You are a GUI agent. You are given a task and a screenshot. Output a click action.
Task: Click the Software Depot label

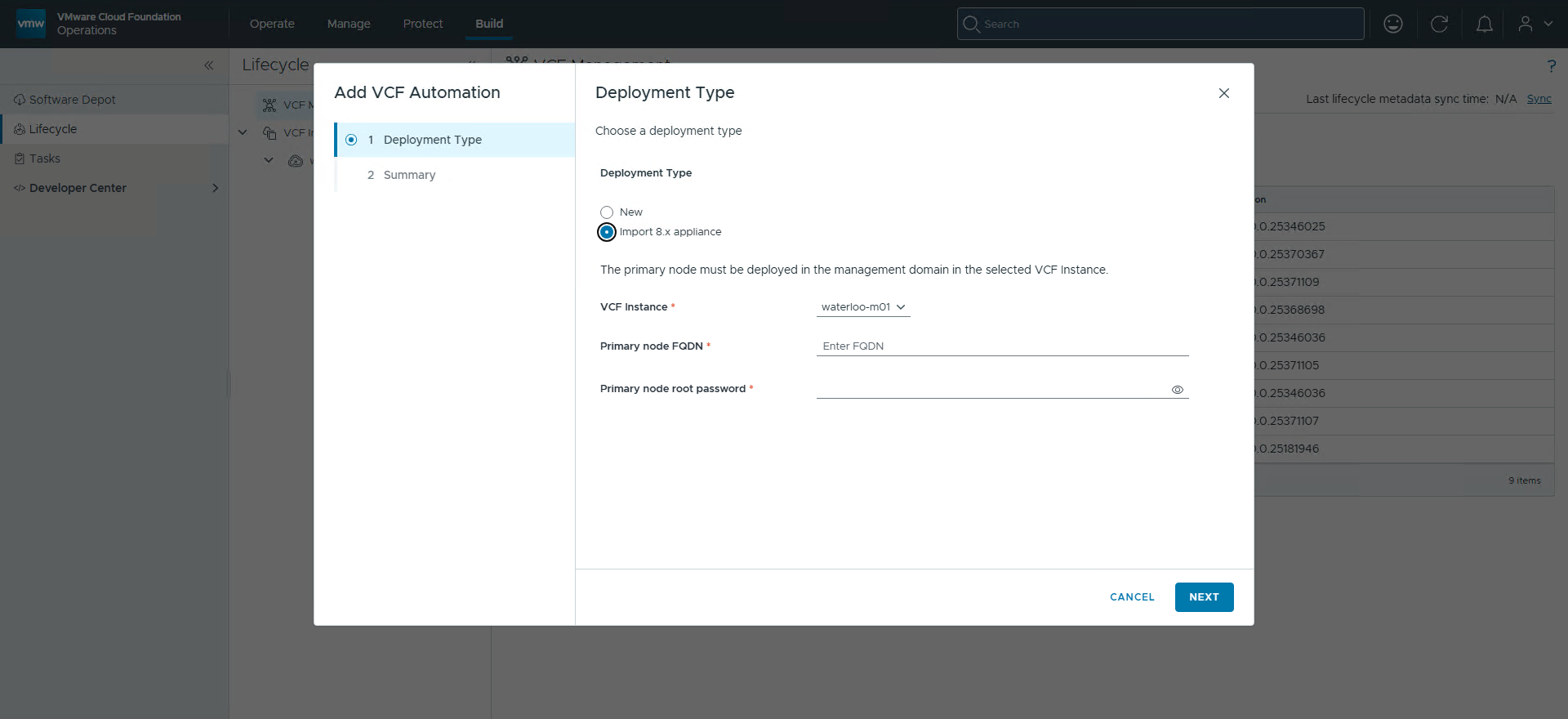73,100
